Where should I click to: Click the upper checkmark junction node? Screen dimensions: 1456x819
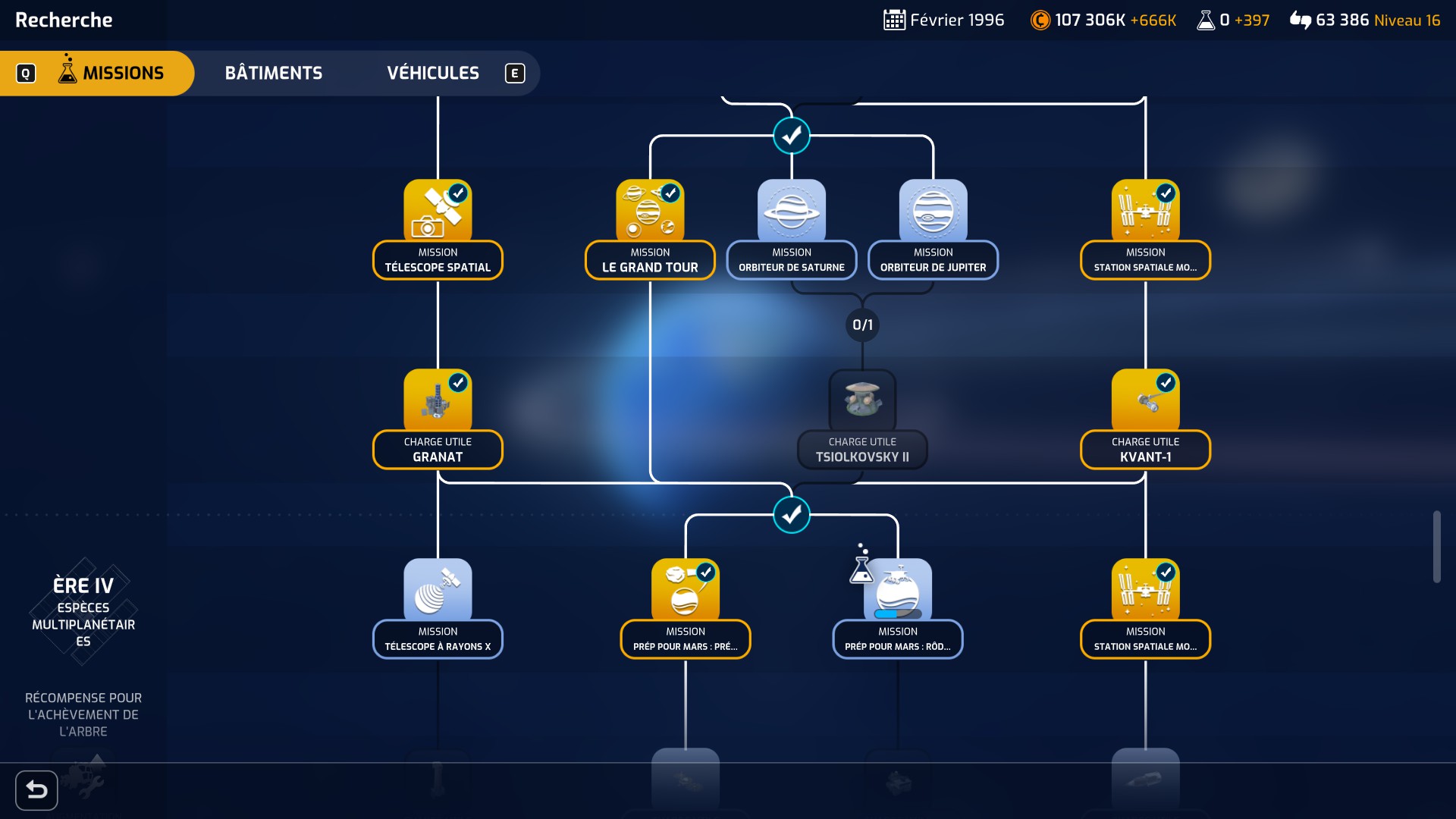[792, 136]
